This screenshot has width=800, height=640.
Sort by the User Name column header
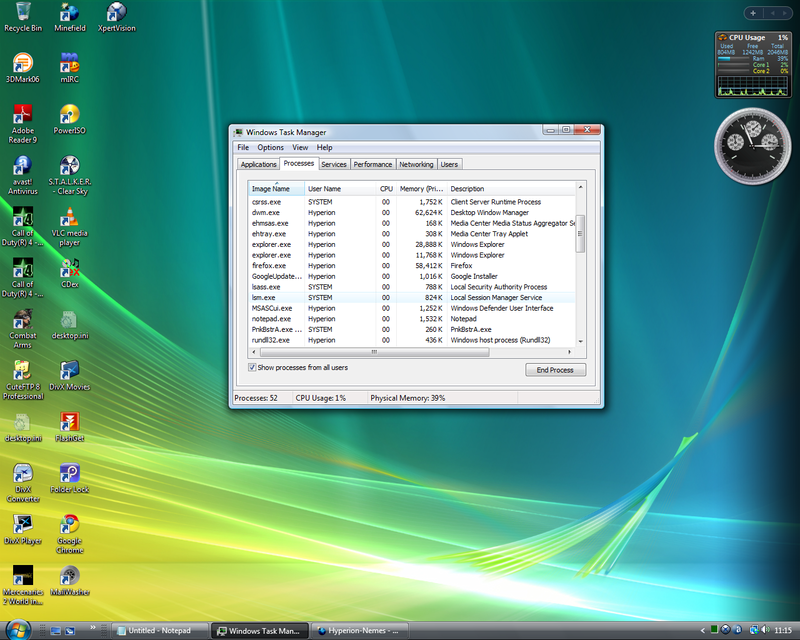(x=340, y=189)
